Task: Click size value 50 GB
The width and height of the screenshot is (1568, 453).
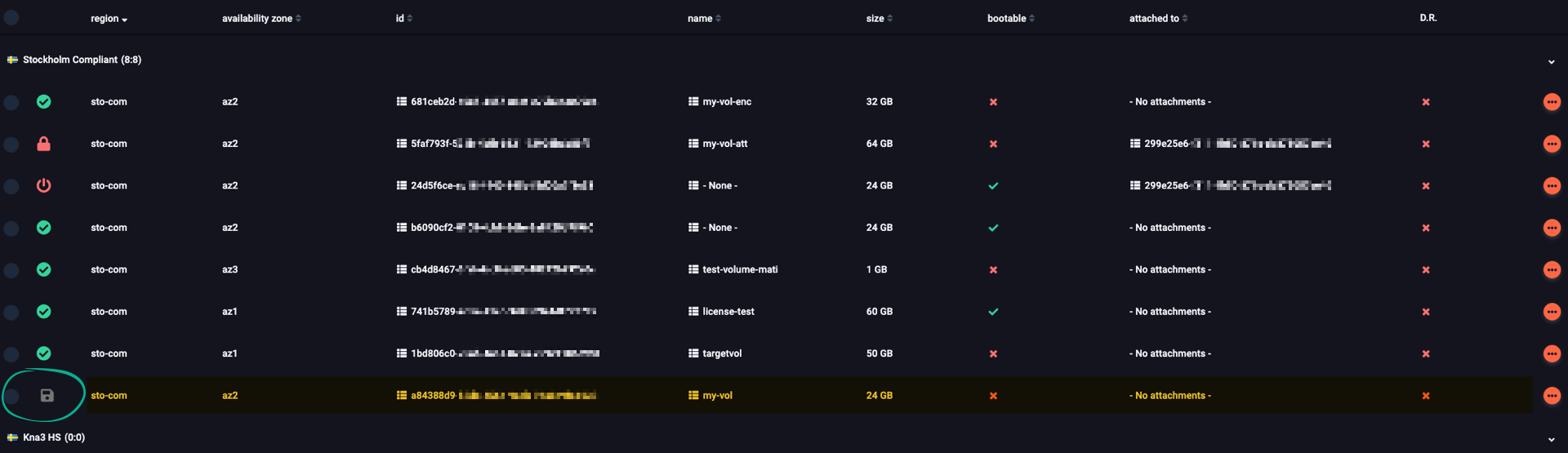Action: 880,353
